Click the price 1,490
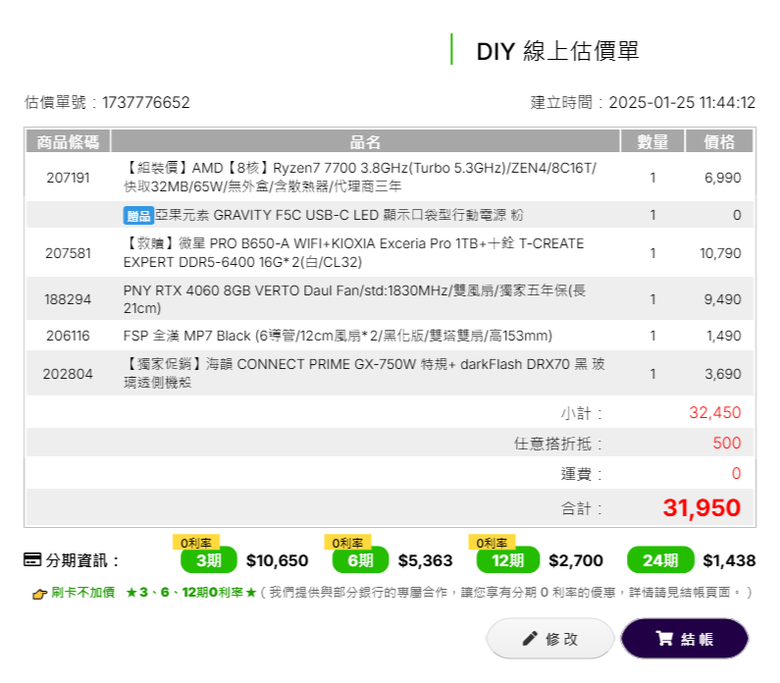This screenshot has height=683, width=780. (x=724, y=336)
